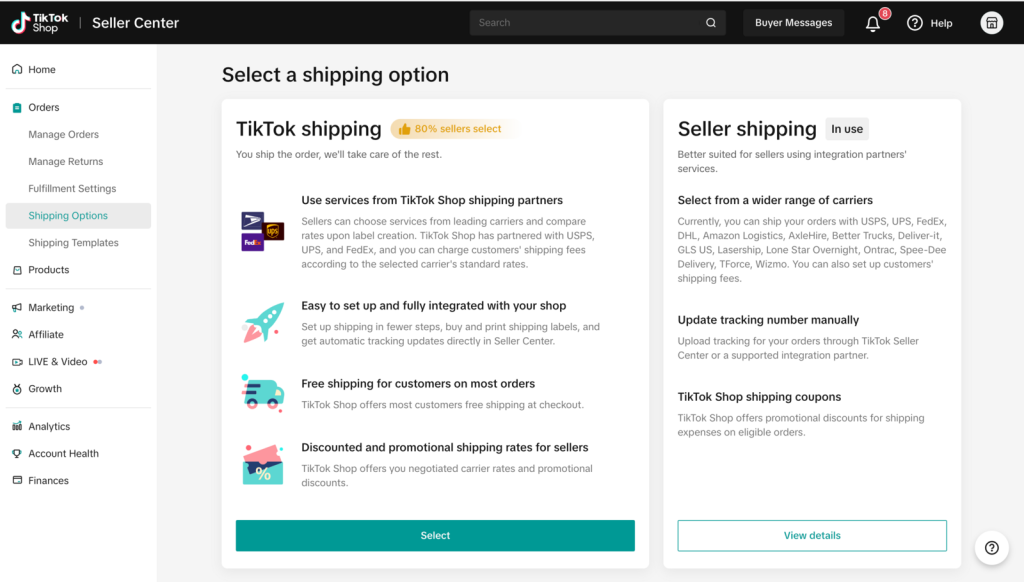Select the Orders clipboard icon
Viewport: 1024px width, 582px height.
point(16,107)
